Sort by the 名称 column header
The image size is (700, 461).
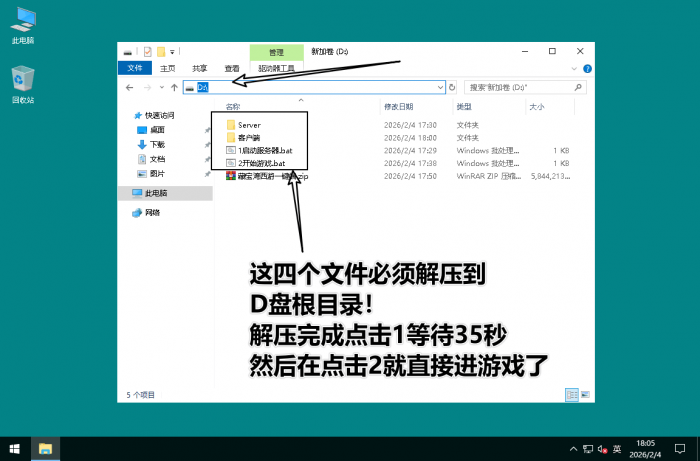click(233, 107)
